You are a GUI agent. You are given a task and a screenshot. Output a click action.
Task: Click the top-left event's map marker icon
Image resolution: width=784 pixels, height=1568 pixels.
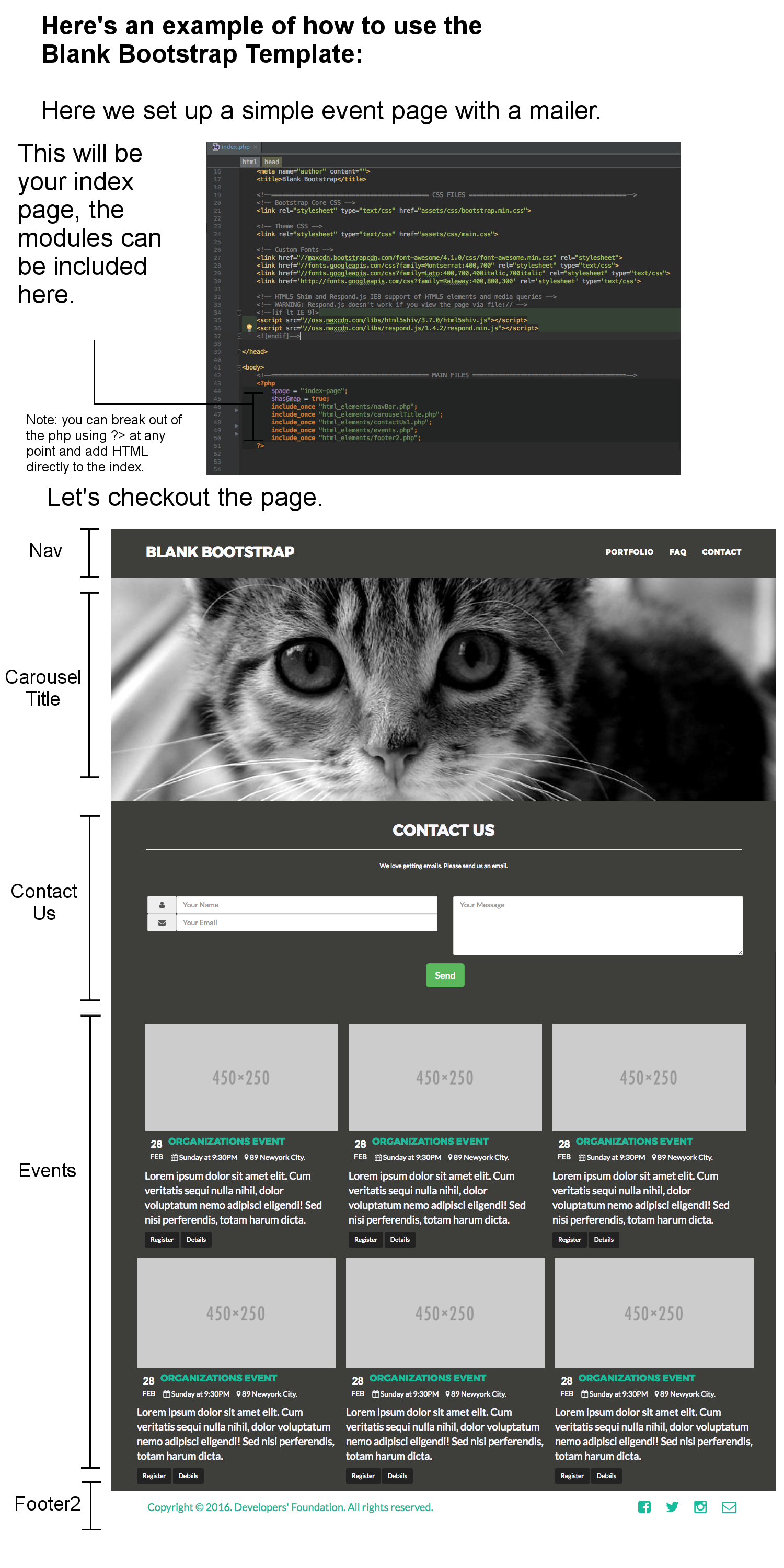[x=247, y=1157]
